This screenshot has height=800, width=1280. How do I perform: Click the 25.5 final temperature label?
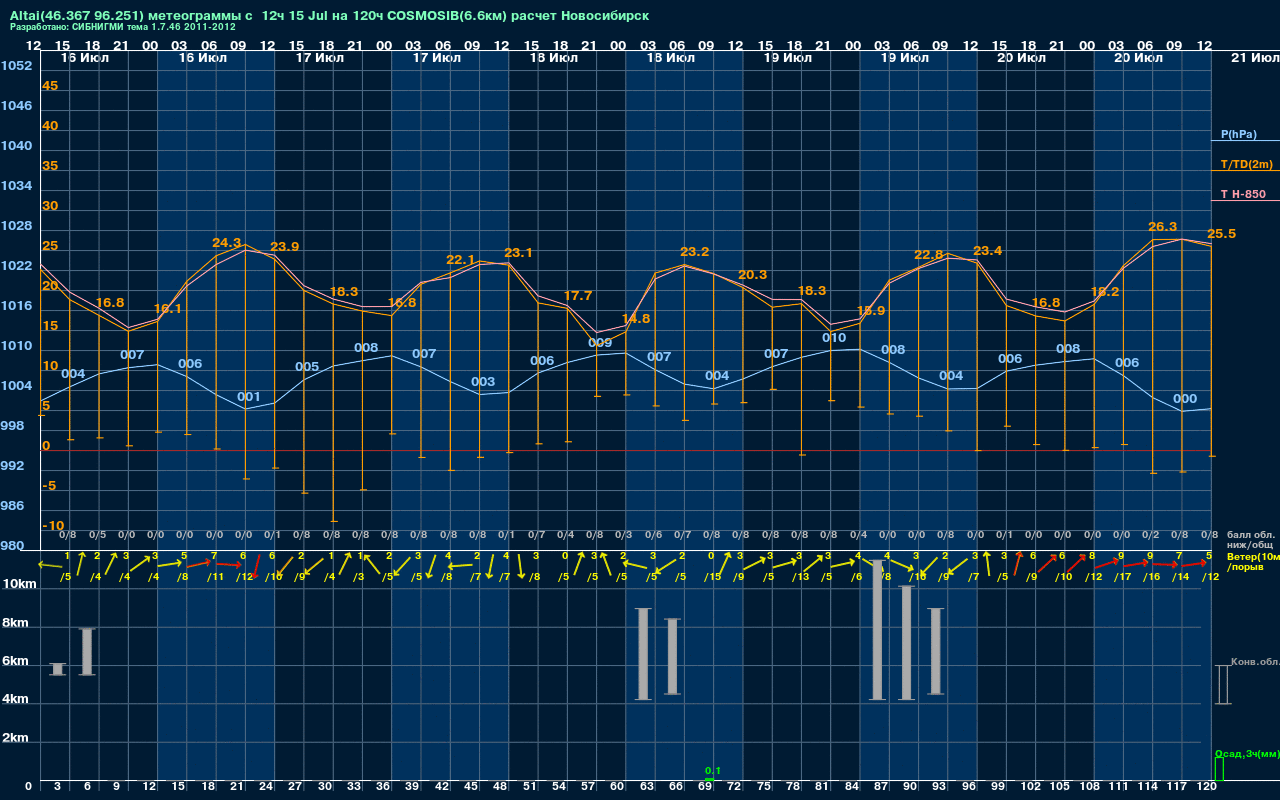point(1221,234)
